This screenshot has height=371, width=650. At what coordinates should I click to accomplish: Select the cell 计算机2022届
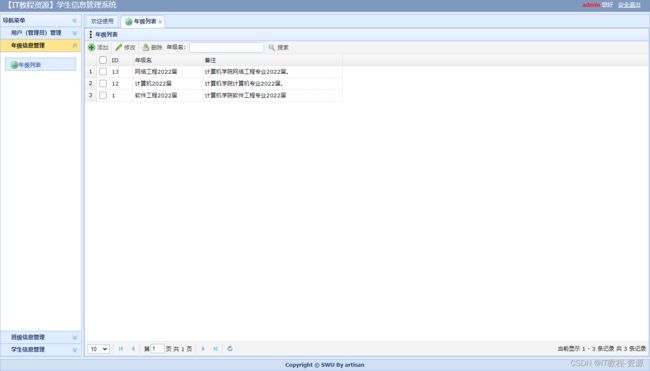pos(153,84)
